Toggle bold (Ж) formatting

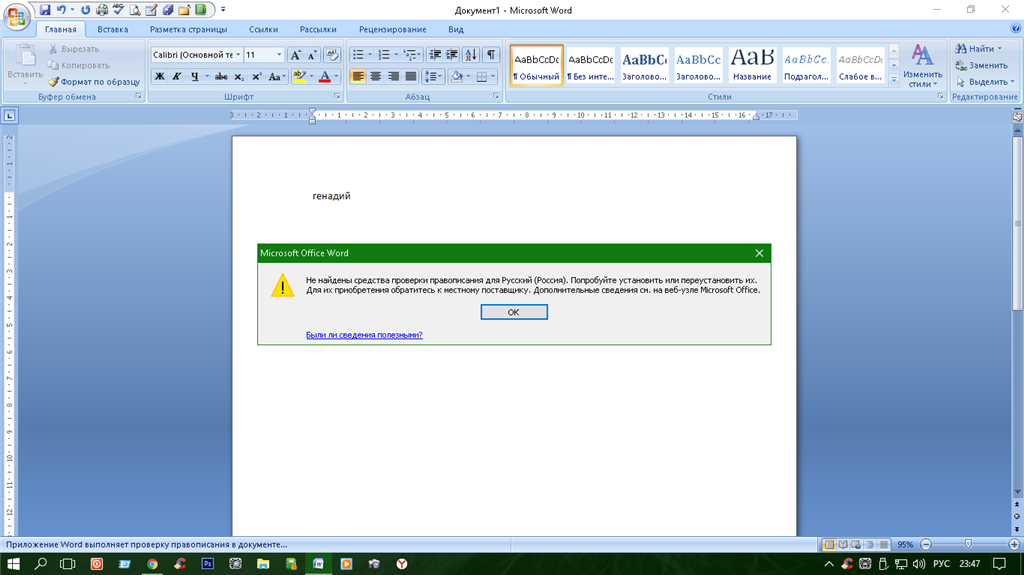(159, 76)
